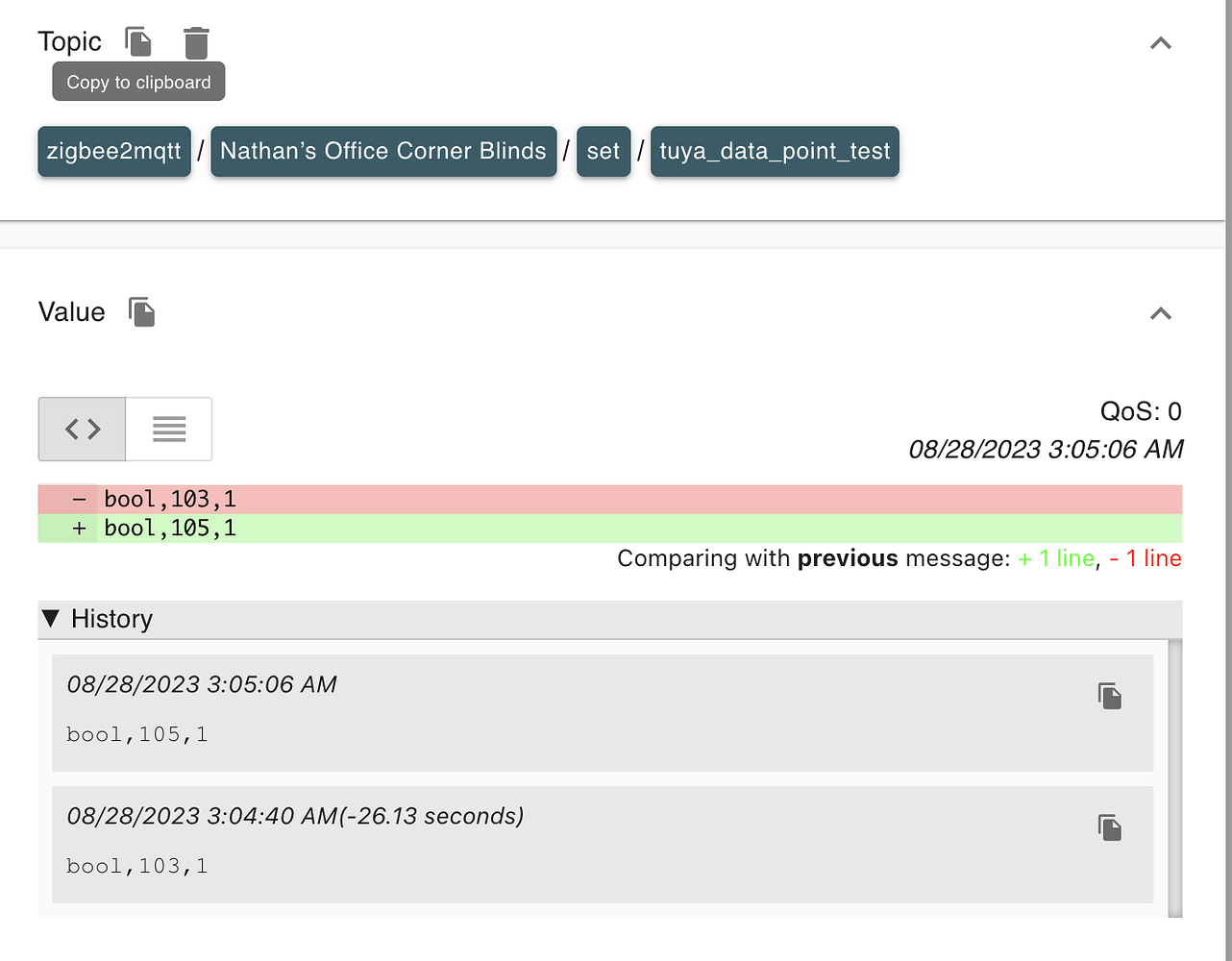
Task: Click history timestamp with -26.13 seconds
Action: pos(295,816)
